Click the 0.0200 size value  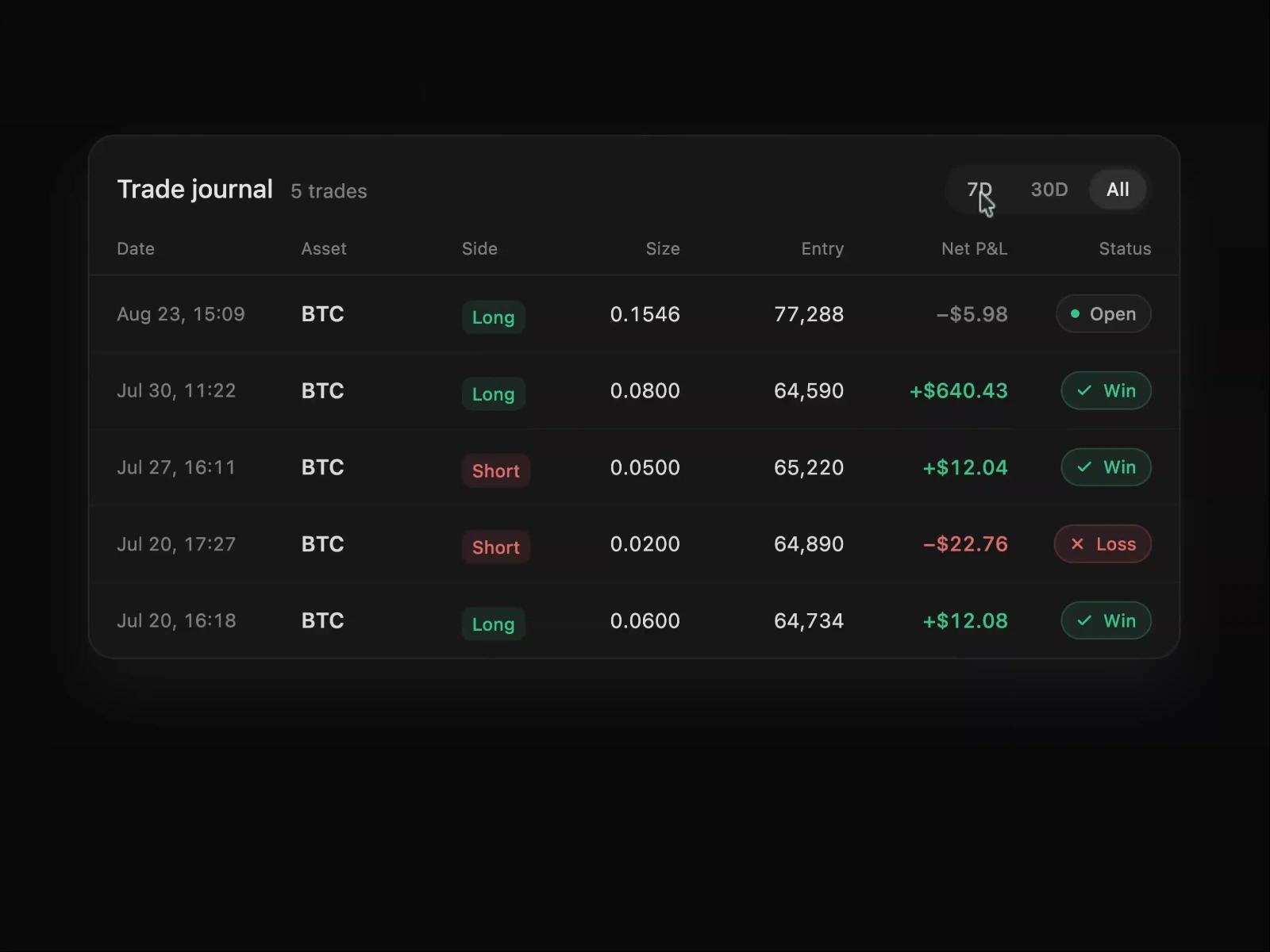coord(645,544)
